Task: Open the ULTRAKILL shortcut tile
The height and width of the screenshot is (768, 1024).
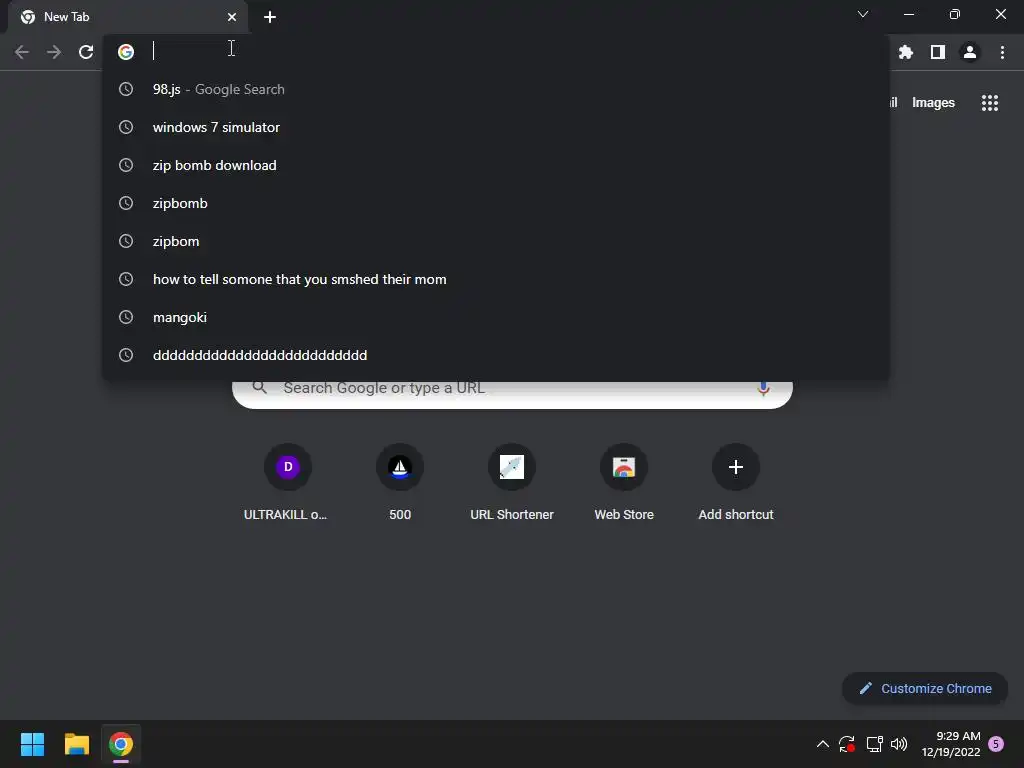Action: (287, 482)
